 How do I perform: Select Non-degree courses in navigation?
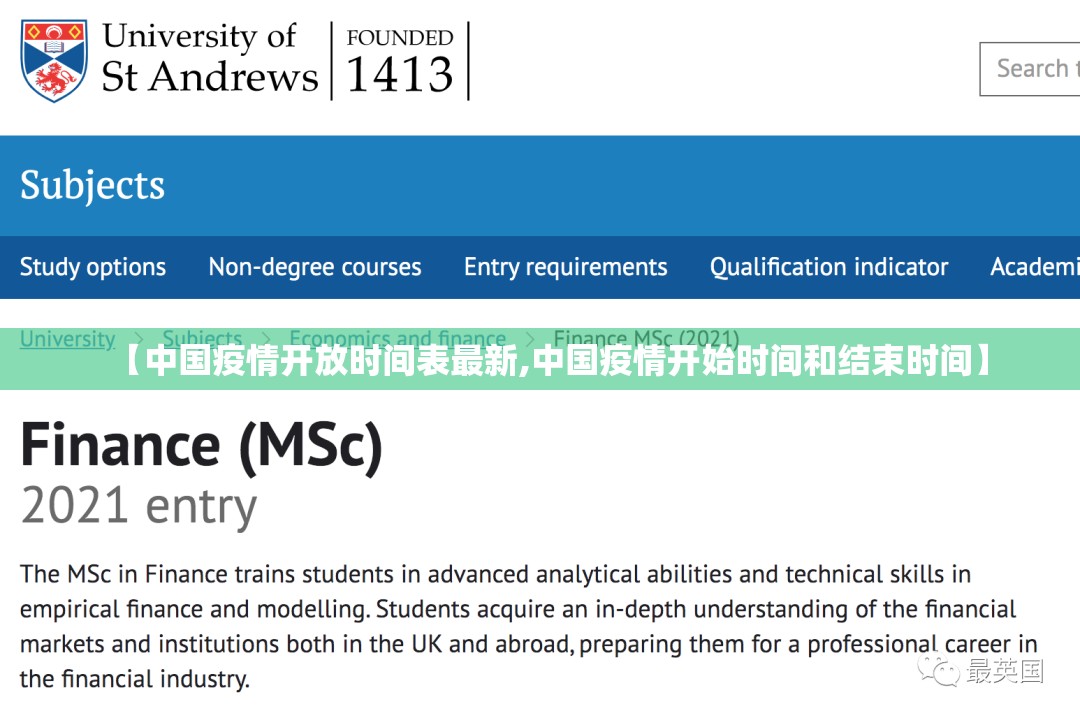315,267
